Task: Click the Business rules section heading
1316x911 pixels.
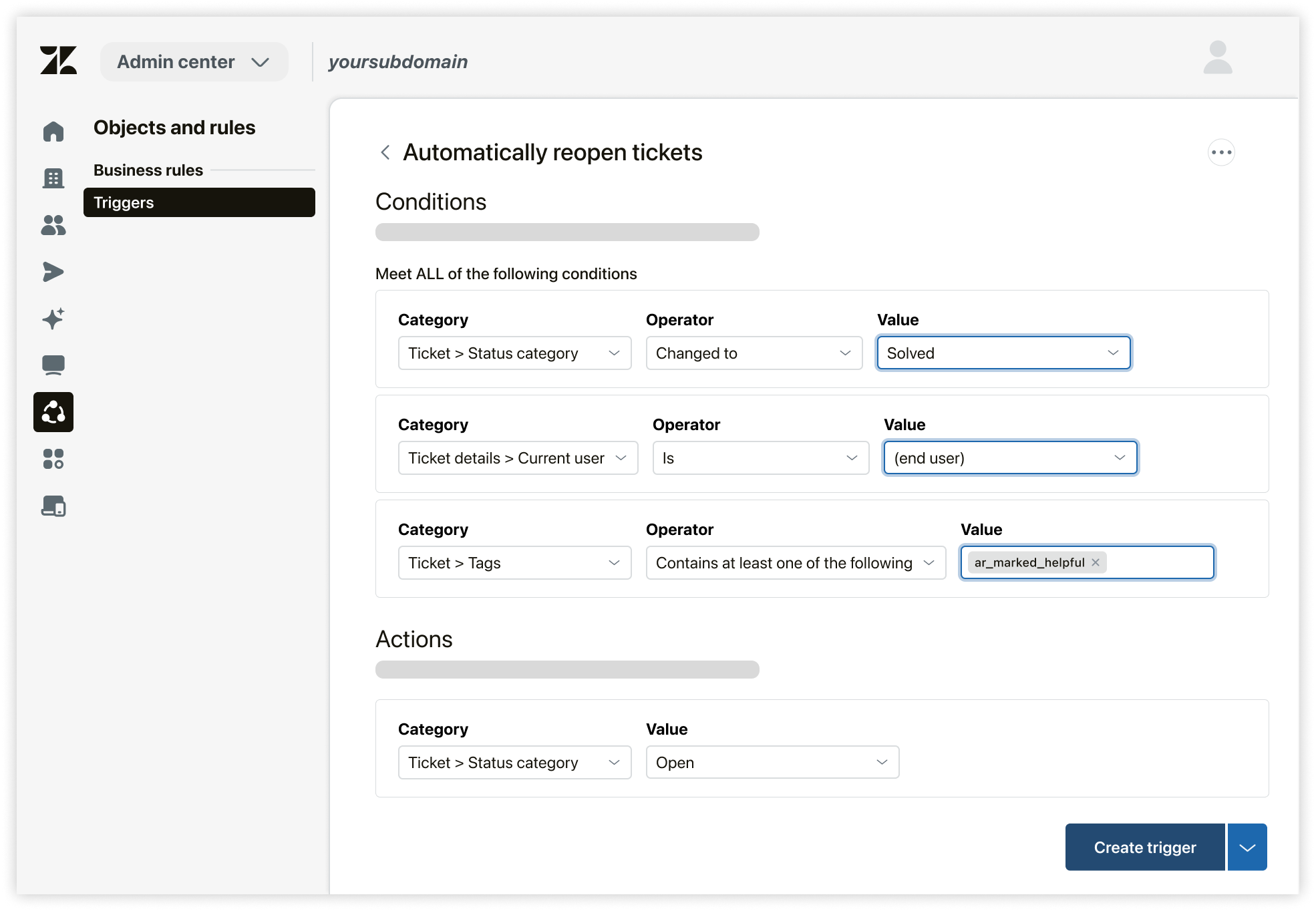Action: pos(148,170)
